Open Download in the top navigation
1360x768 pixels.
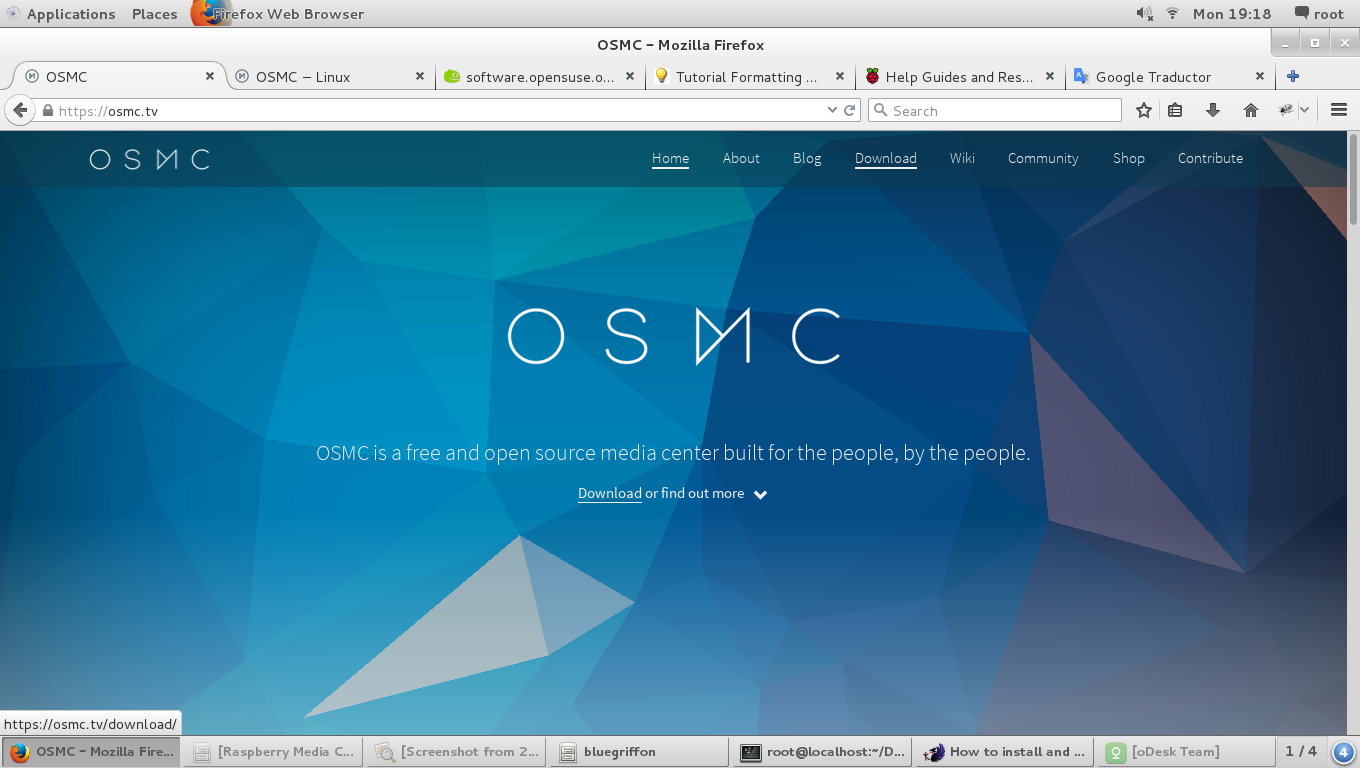click(886, 158)
